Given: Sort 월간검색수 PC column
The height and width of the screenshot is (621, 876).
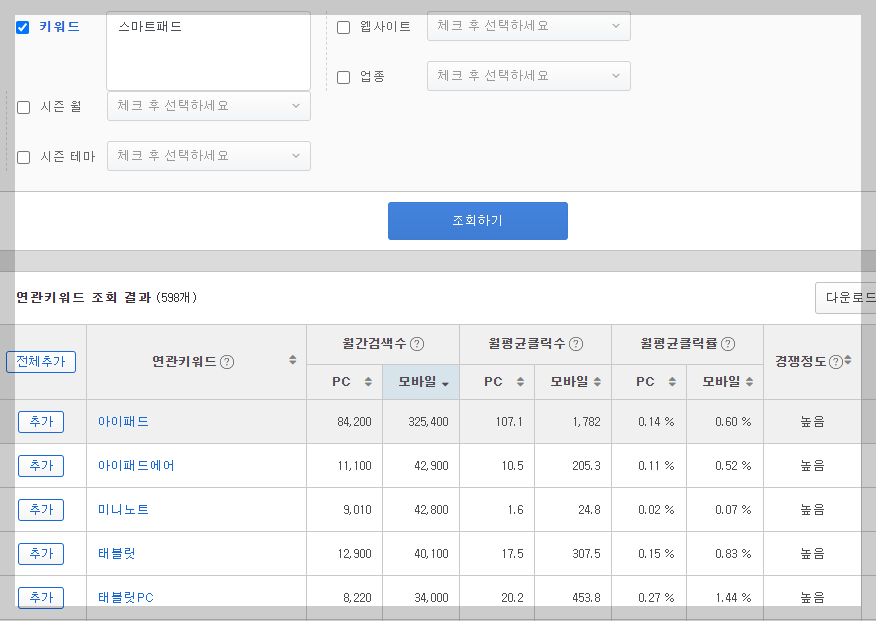Looking at the screenshot, I should 368,381.
